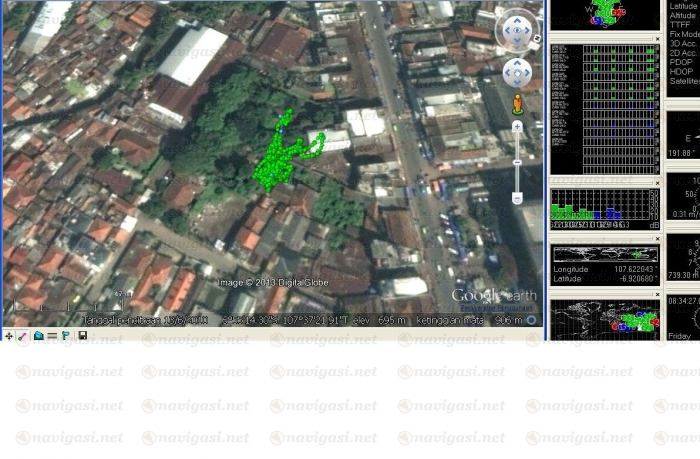The height and width of the screenshot is (459, 700).
Task: Select the pencil draw tool in bottom toolbar
Action: tap(23, 336)
